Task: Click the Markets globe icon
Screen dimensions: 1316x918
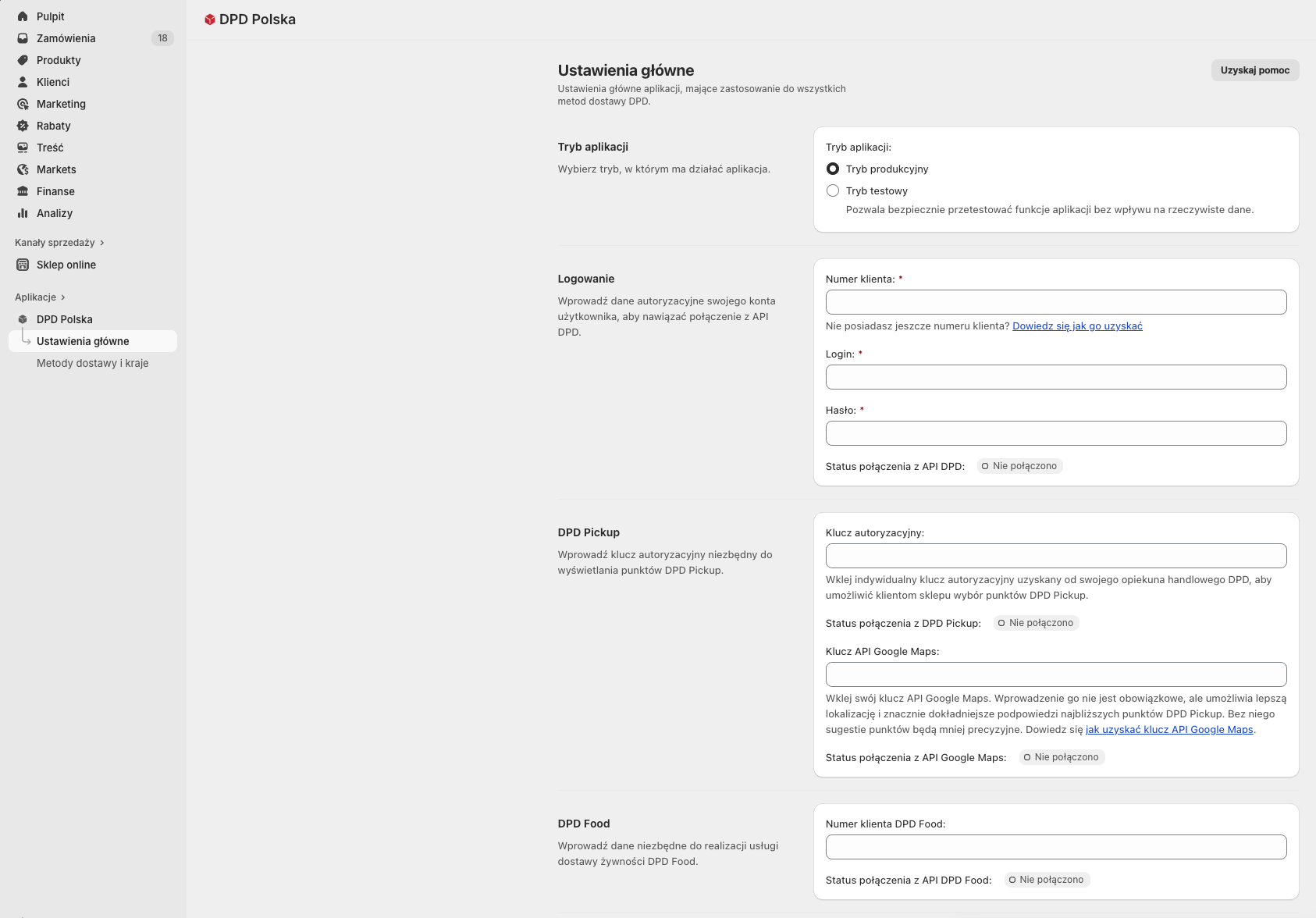Action: 23,169
